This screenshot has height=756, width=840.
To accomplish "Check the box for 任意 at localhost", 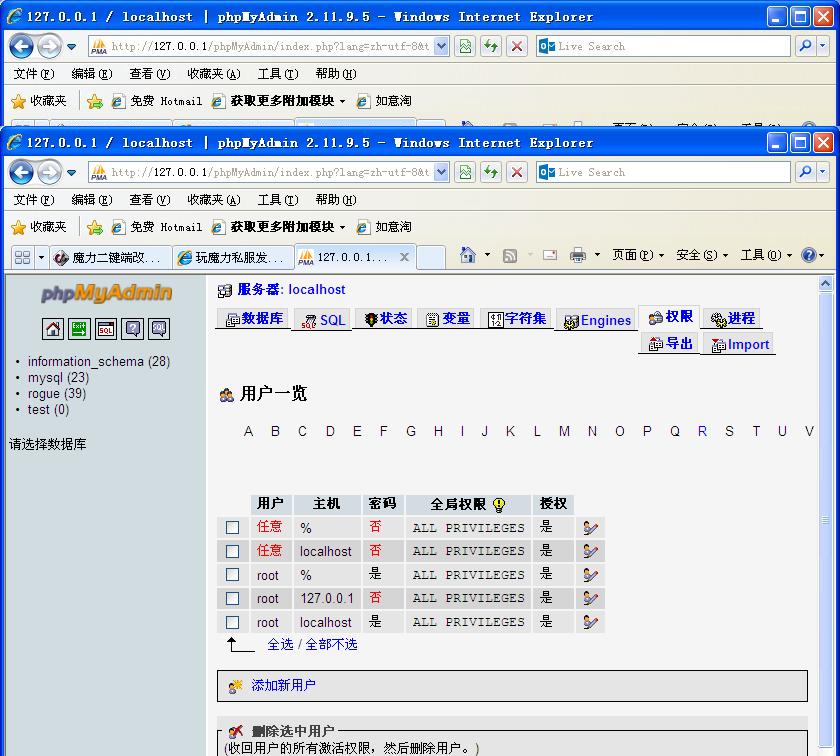I will pos(232,551).
